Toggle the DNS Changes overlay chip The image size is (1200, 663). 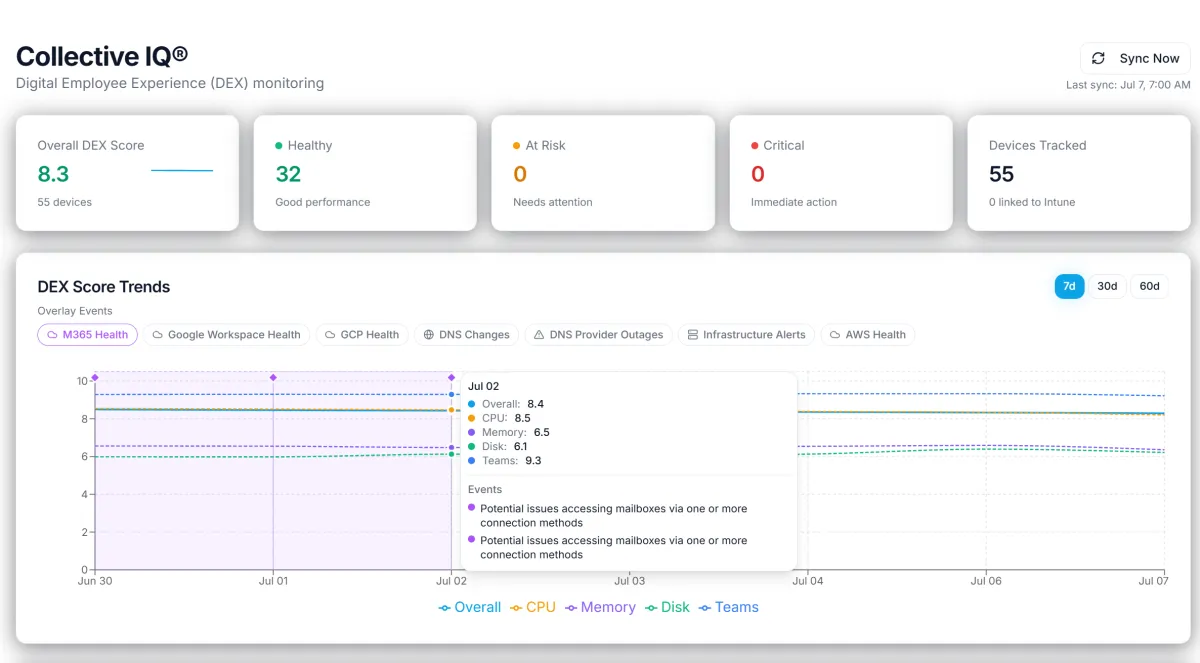[x=466, y=335]
